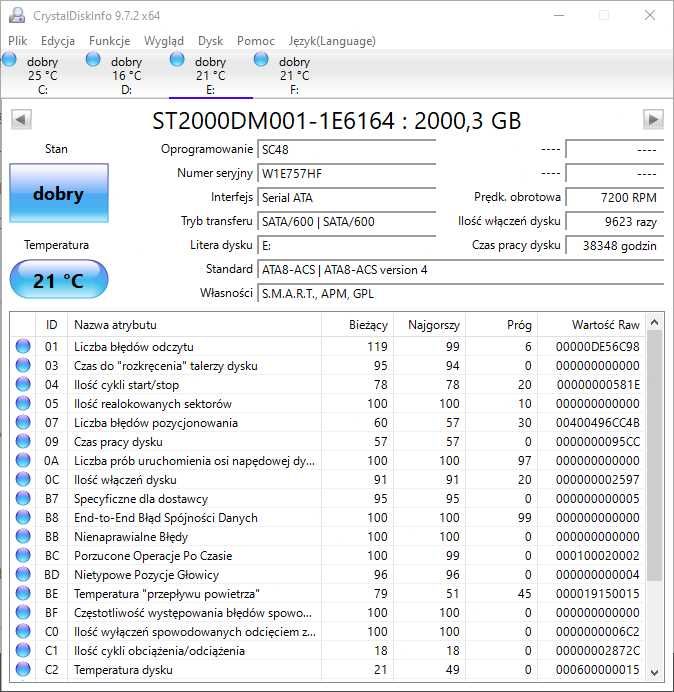Open the Plik menu
The width and height of the screenshot is (674, 692).
pos(18,41)
